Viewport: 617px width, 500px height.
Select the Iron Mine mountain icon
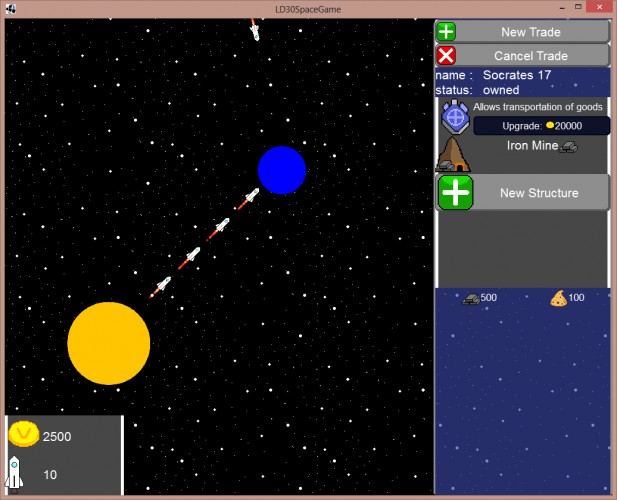click(x=453, y=155)
